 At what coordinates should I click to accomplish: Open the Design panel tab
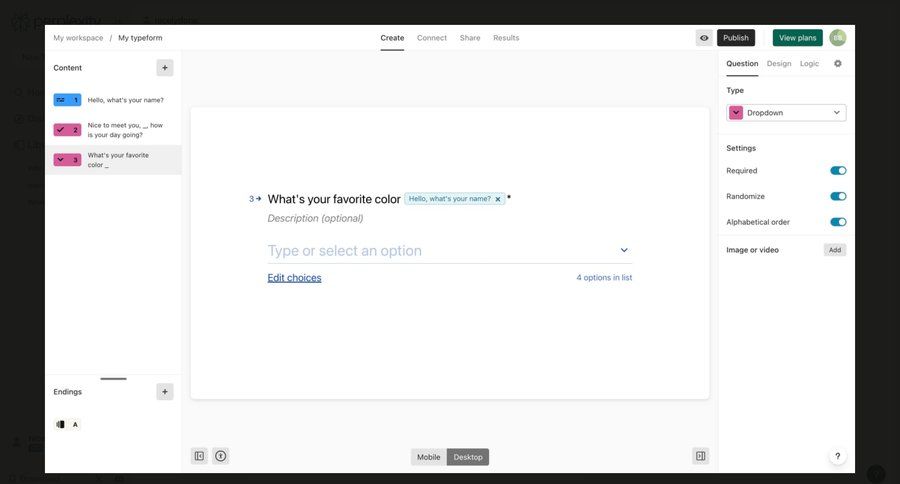tap(779, 64)
